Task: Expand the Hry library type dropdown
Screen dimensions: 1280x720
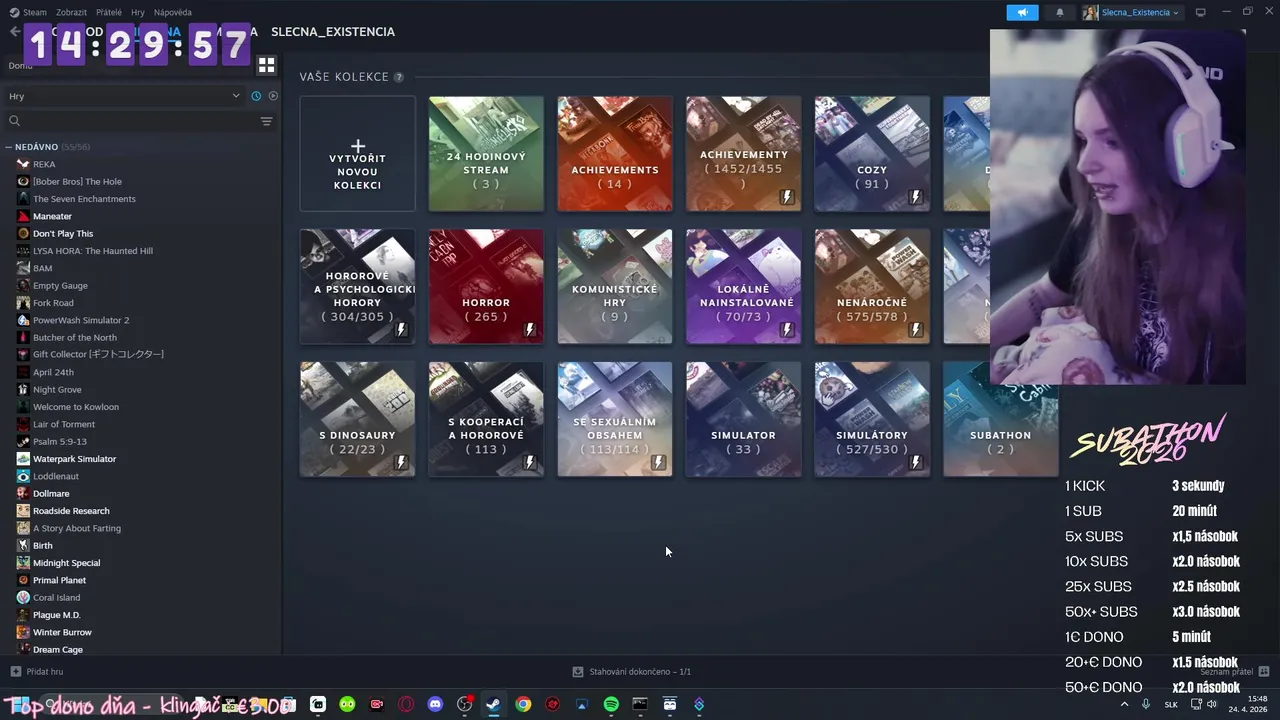Action: pos(125,96)
